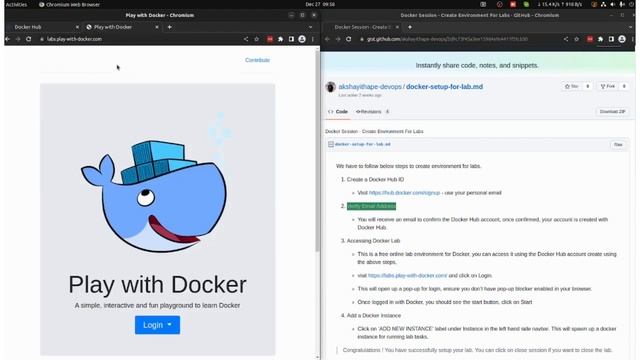Go back in the Play with Docker window

click(7, 39)
